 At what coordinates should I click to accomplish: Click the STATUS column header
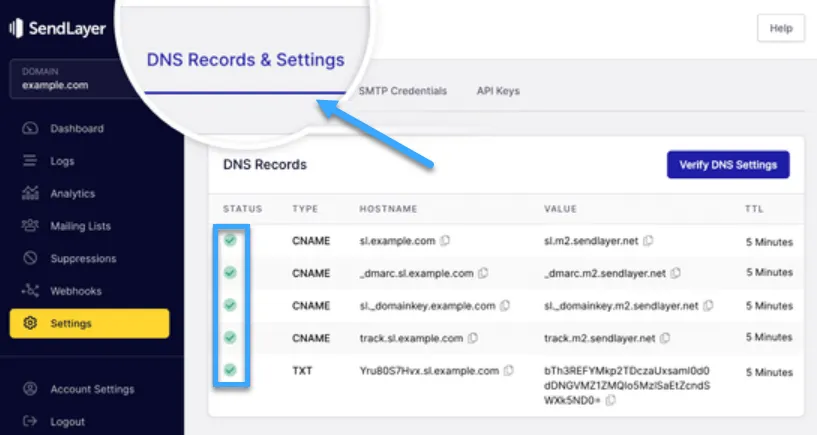243,209
